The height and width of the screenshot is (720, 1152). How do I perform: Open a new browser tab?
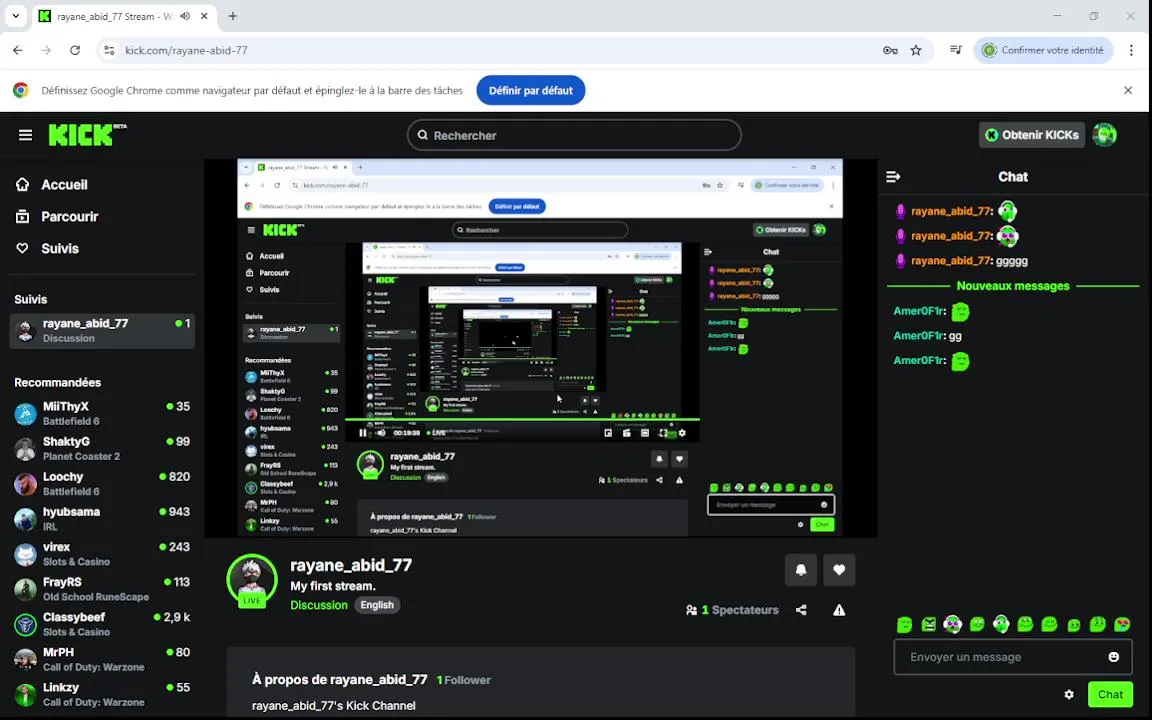[233, 16]
